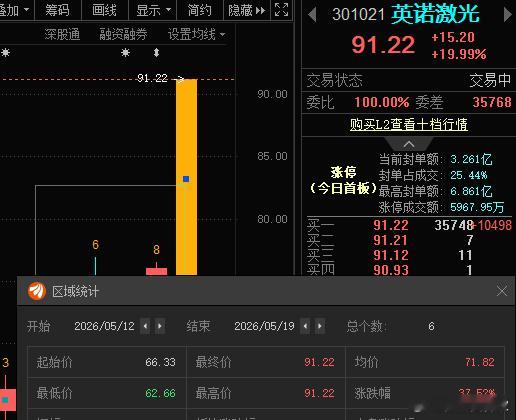The height and width of the screenshot is (420, 516).
Task: Click the 买一 bid price 91.22
Action: pos(391,225)
